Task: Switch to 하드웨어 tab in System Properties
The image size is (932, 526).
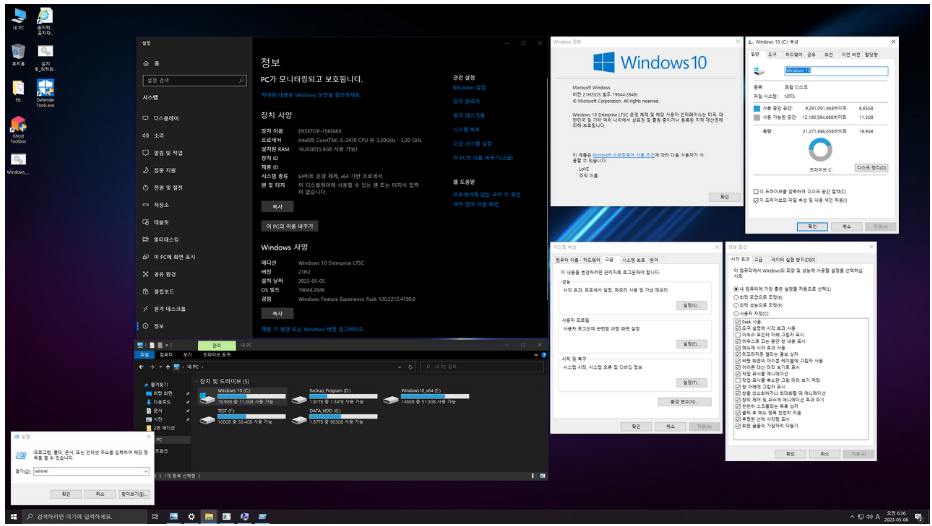Action: 591,260
